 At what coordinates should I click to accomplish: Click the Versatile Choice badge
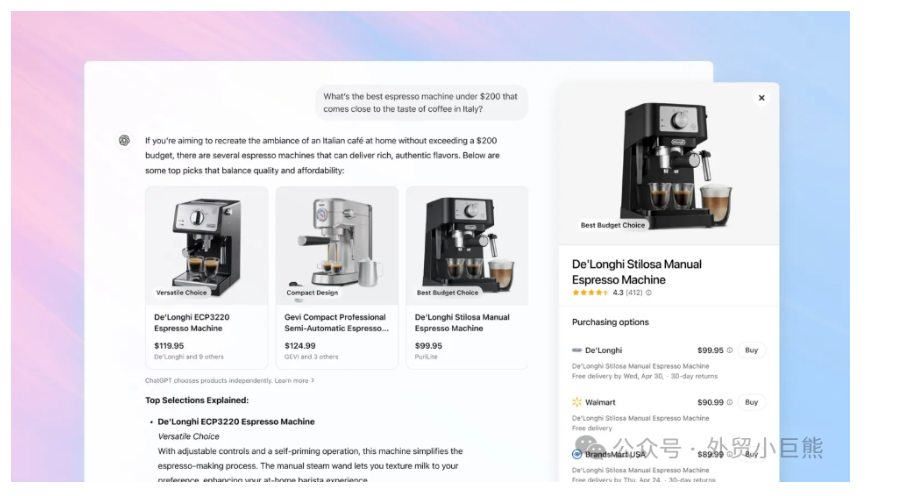coord(181,292)
